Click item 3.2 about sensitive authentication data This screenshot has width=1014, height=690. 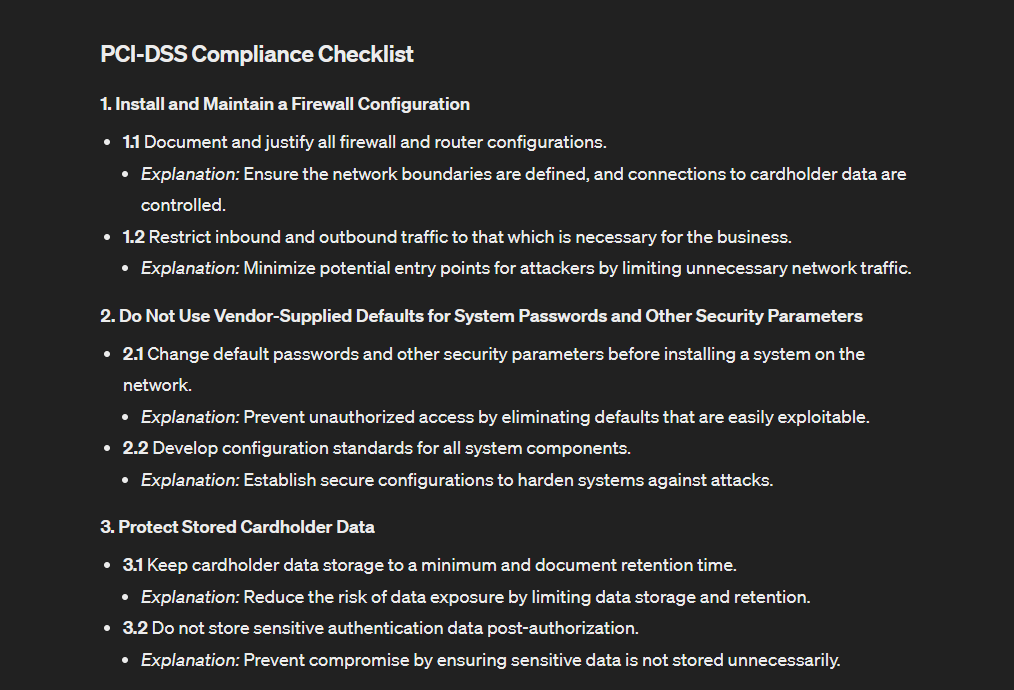tap(381, 628)
